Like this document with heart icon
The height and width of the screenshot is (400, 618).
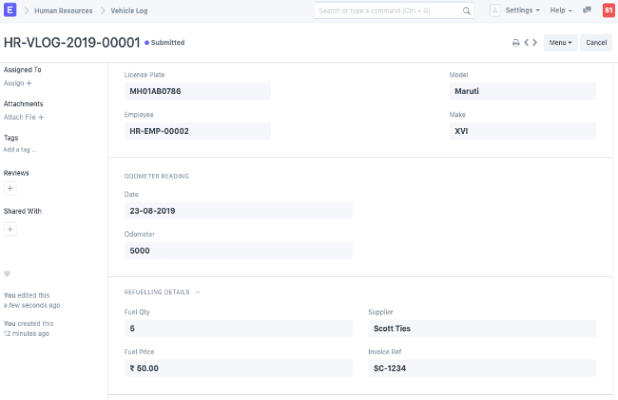click(x=8, y=273)
